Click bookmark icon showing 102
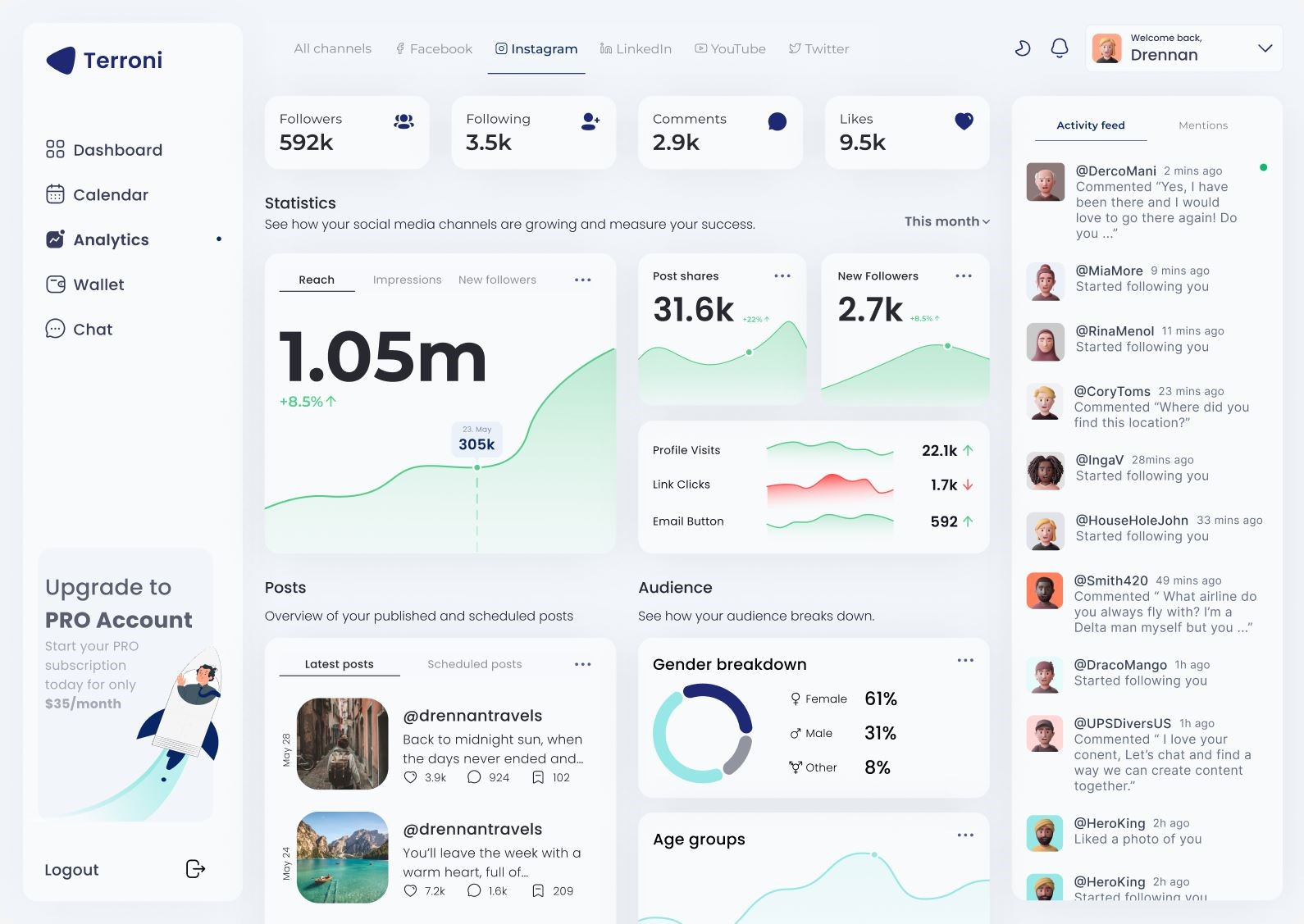Screen dimensions: 1304x924 pos(538,777)
